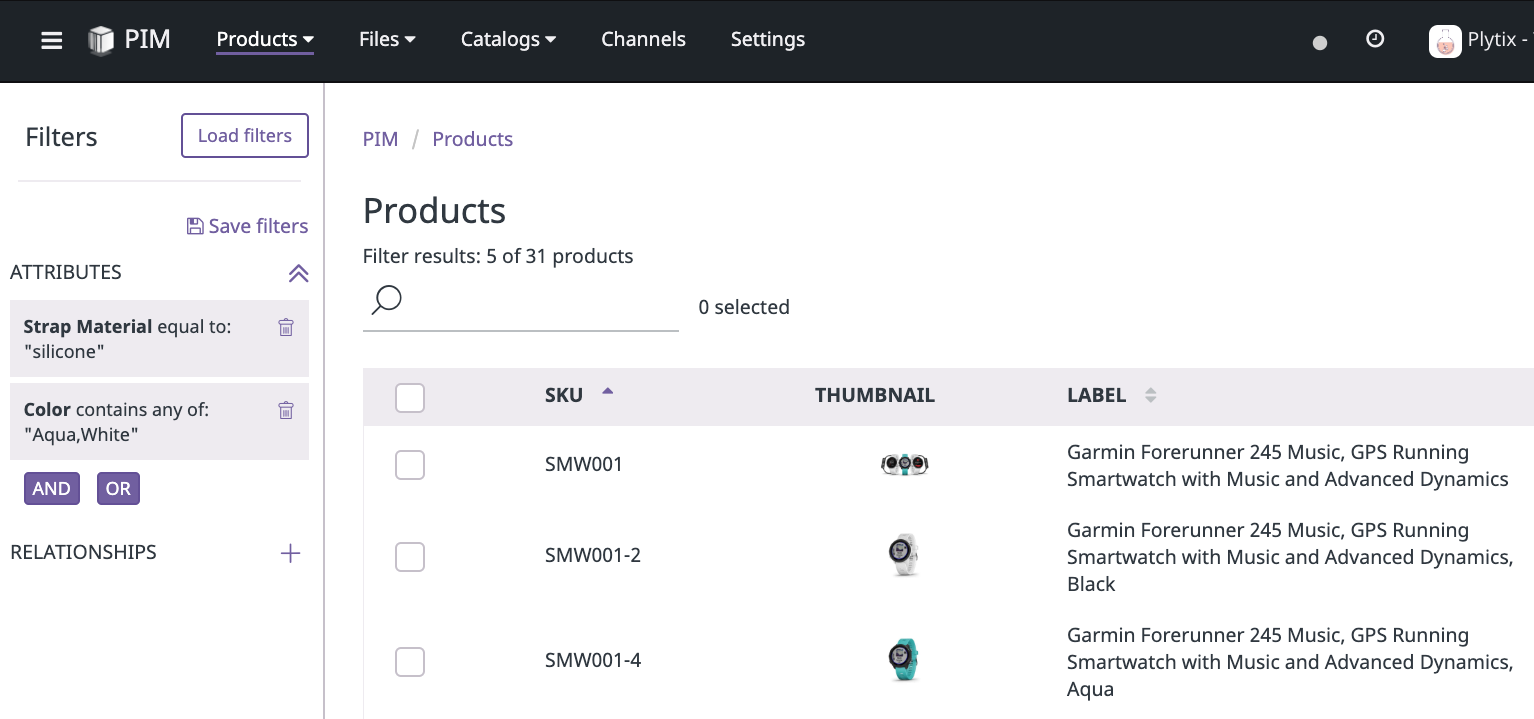1534x719 pixels.
Task: Open the SMW001-2 white watch thumbnail
Action: coord(904,555)
